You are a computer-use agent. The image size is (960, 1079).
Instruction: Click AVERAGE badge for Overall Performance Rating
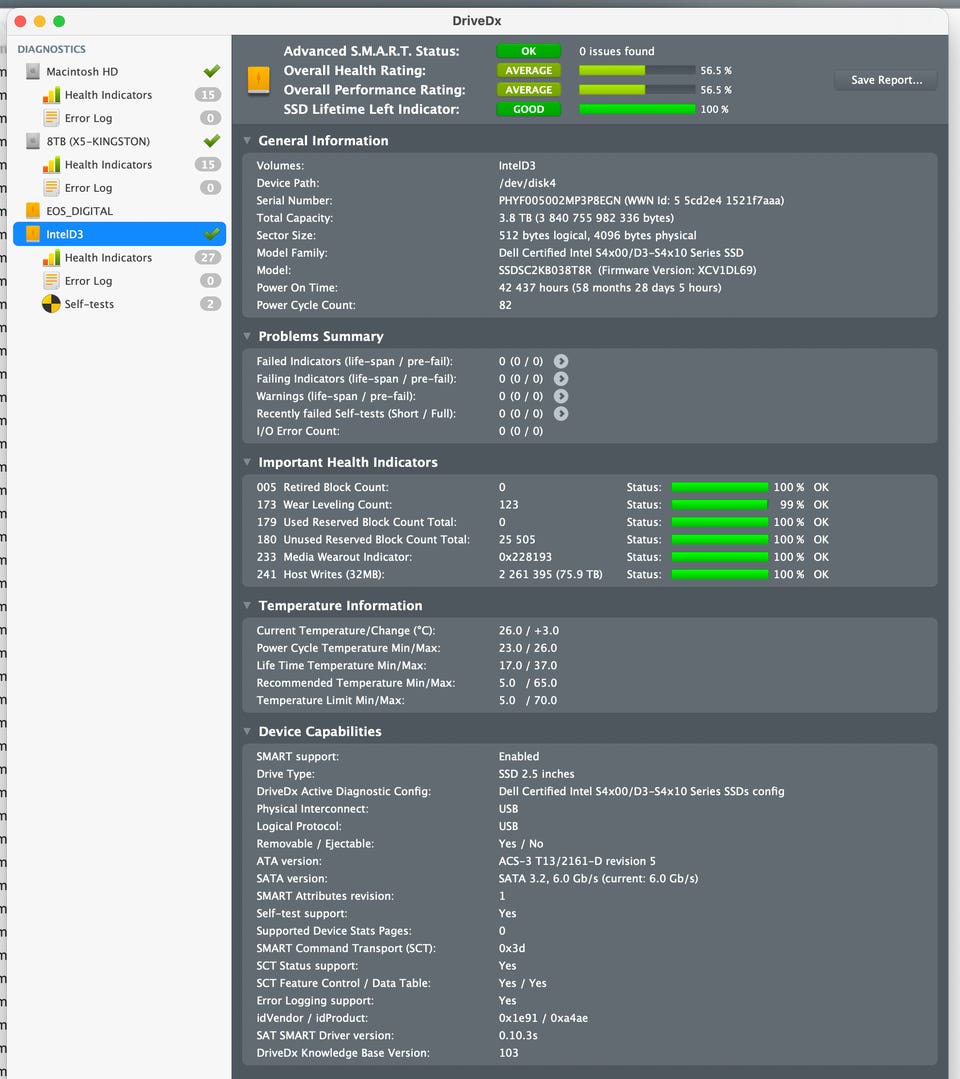tap(529, 89)
